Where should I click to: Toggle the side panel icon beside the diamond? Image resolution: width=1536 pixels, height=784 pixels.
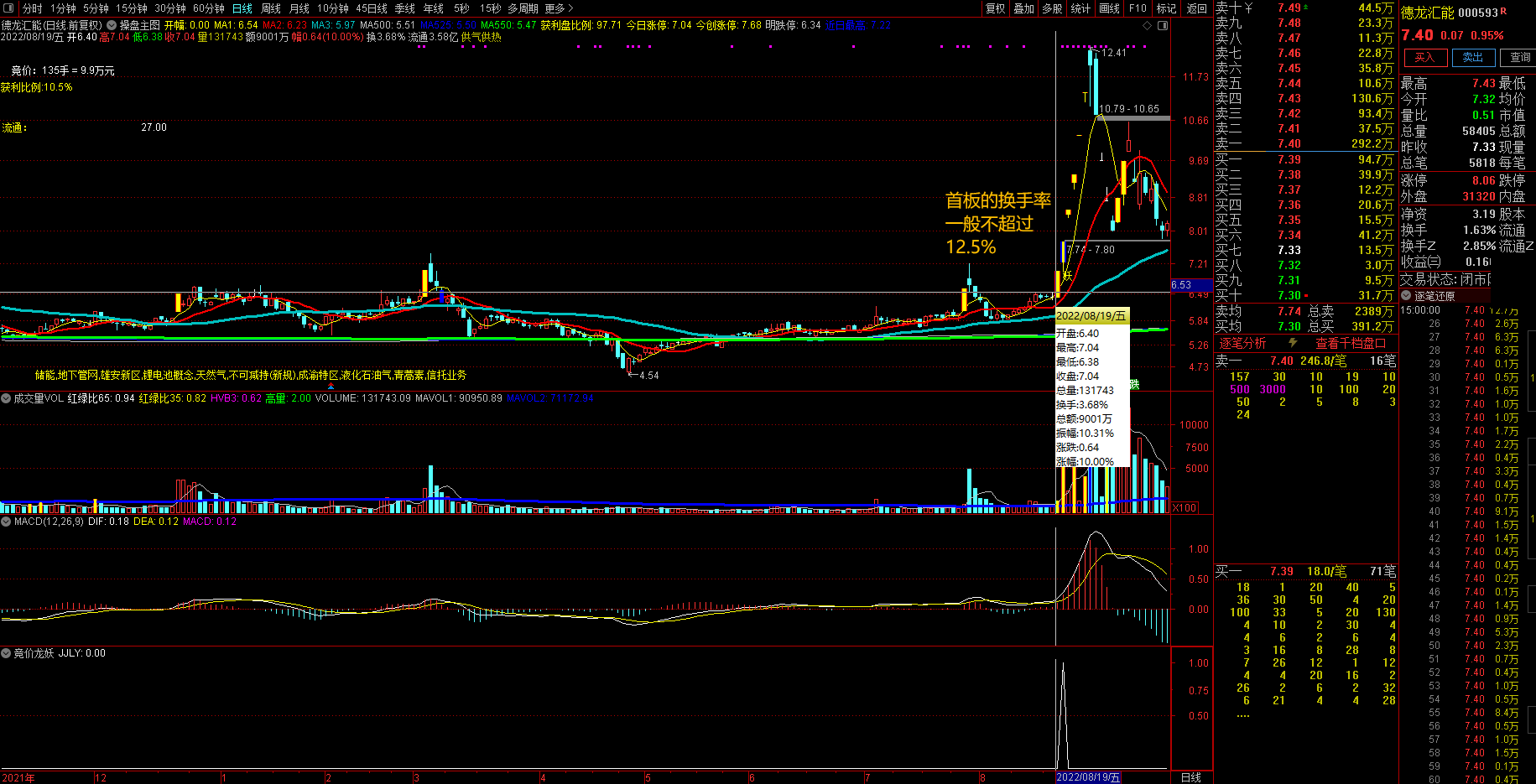(x=1163, y=25)
